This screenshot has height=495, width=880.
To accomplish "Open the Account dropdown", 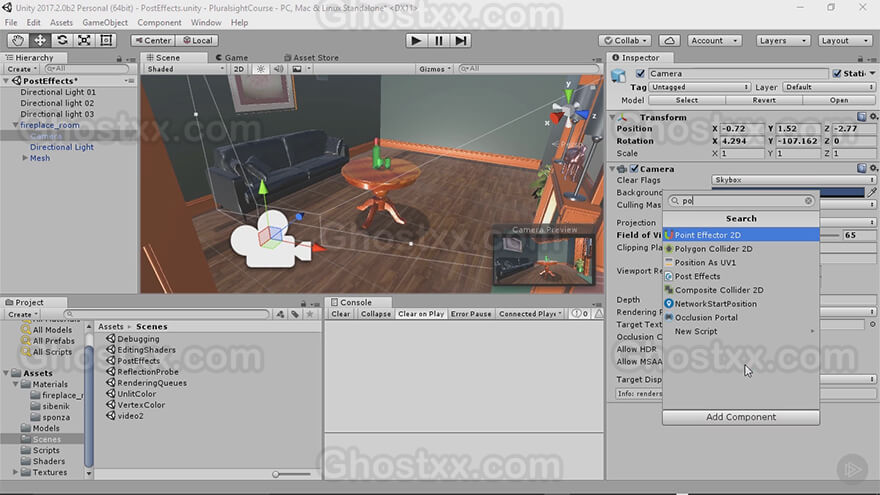I will [x=714, y=40].
